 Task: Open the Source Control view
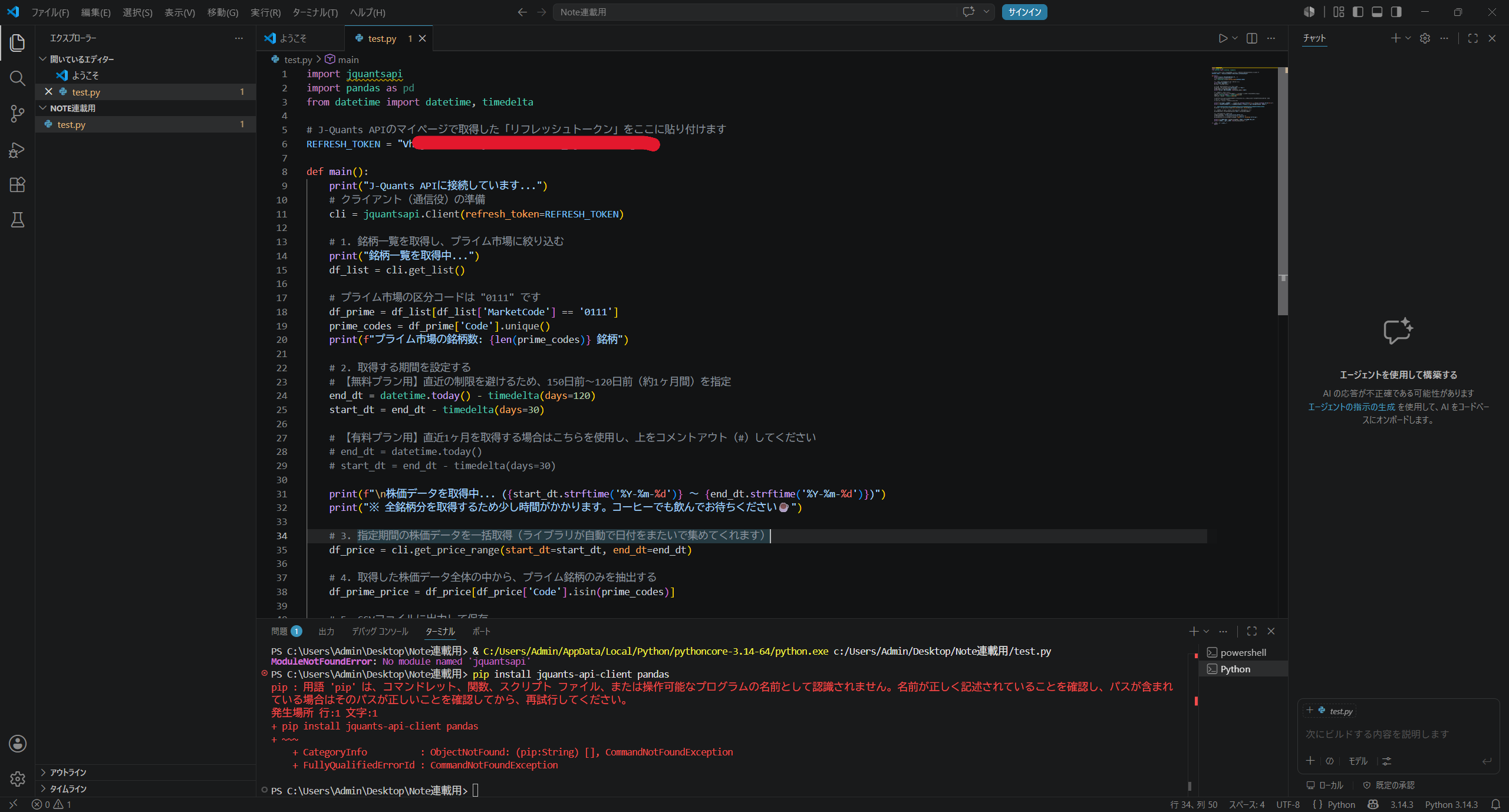[18, 114]
